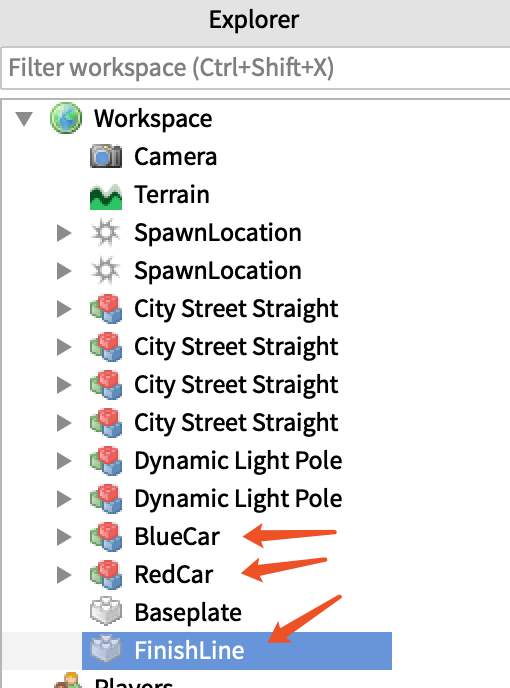
Task: Click the green Terrain icon
Action: [x=106, y=196]
